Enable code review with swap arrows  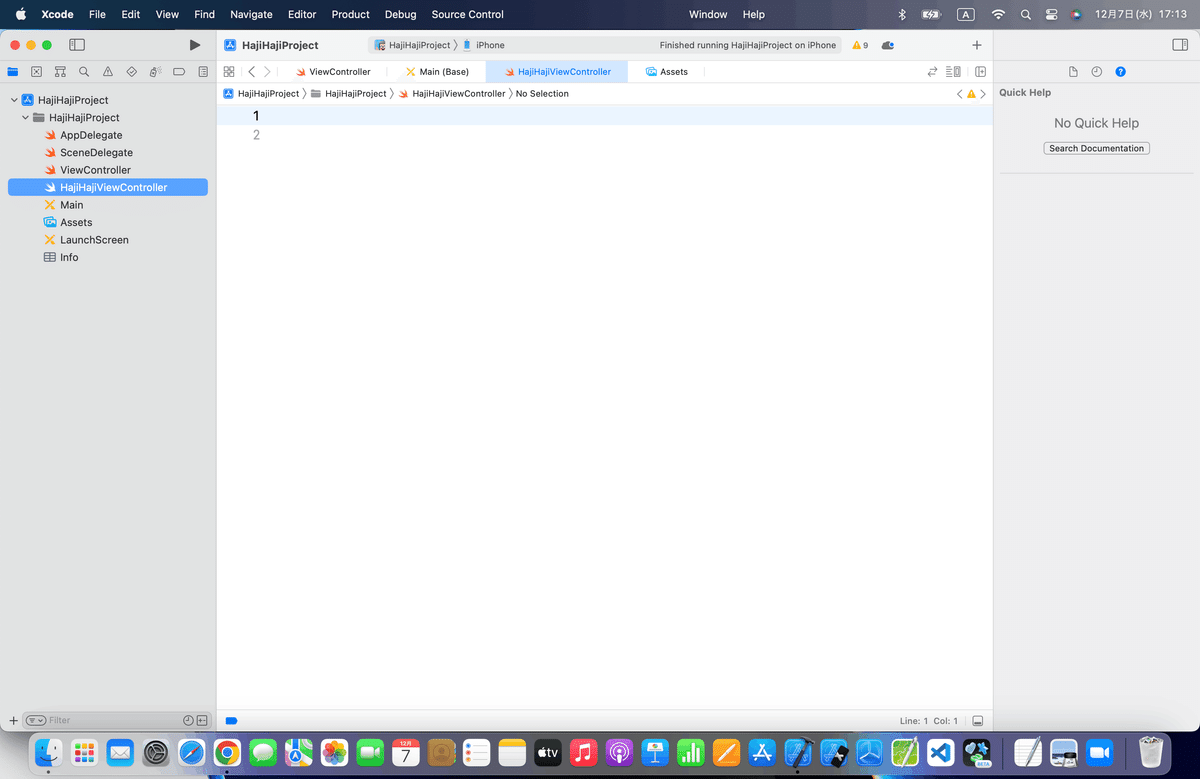(x=933, y=72)
